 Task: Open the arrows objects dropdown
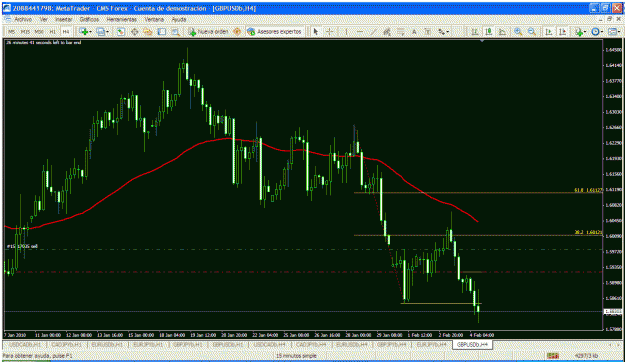443,31
